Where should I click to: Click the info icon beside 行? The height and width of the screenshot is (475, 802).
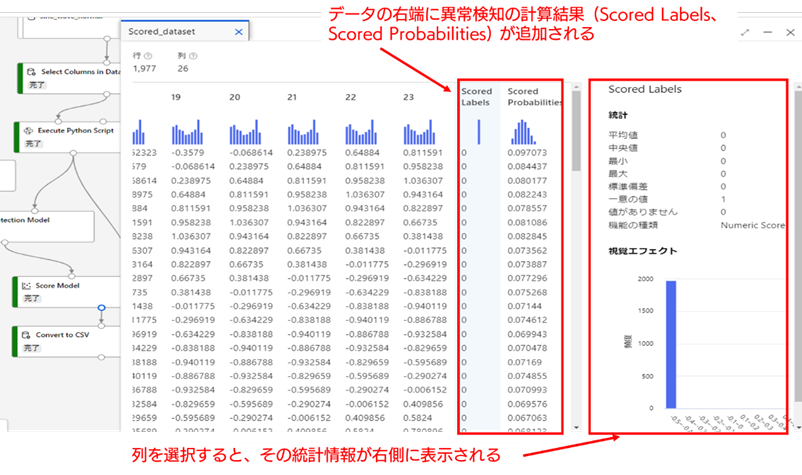point(148,56)
